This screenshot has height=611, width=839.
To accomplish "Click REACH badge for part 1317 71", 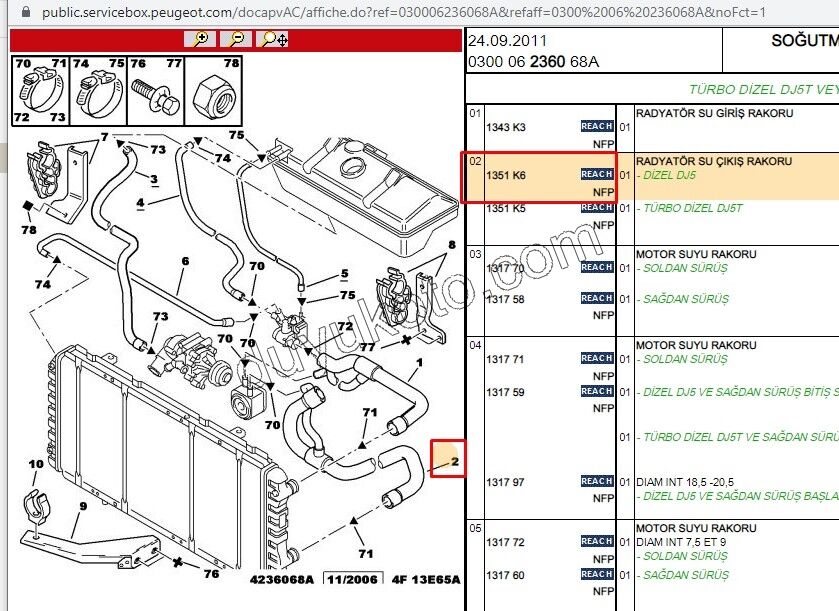I will pyautogui.click(x=597, y=358).
